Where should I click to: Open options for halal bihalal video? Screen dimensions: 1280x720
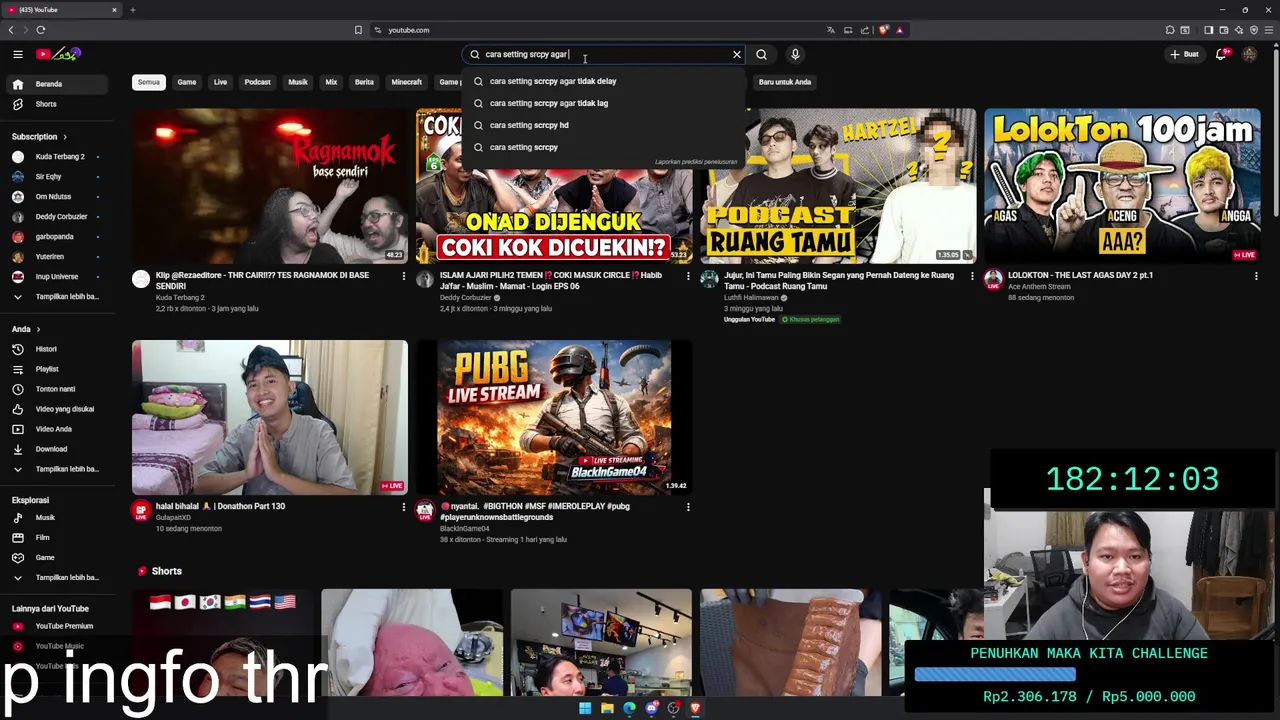(404, 507)
